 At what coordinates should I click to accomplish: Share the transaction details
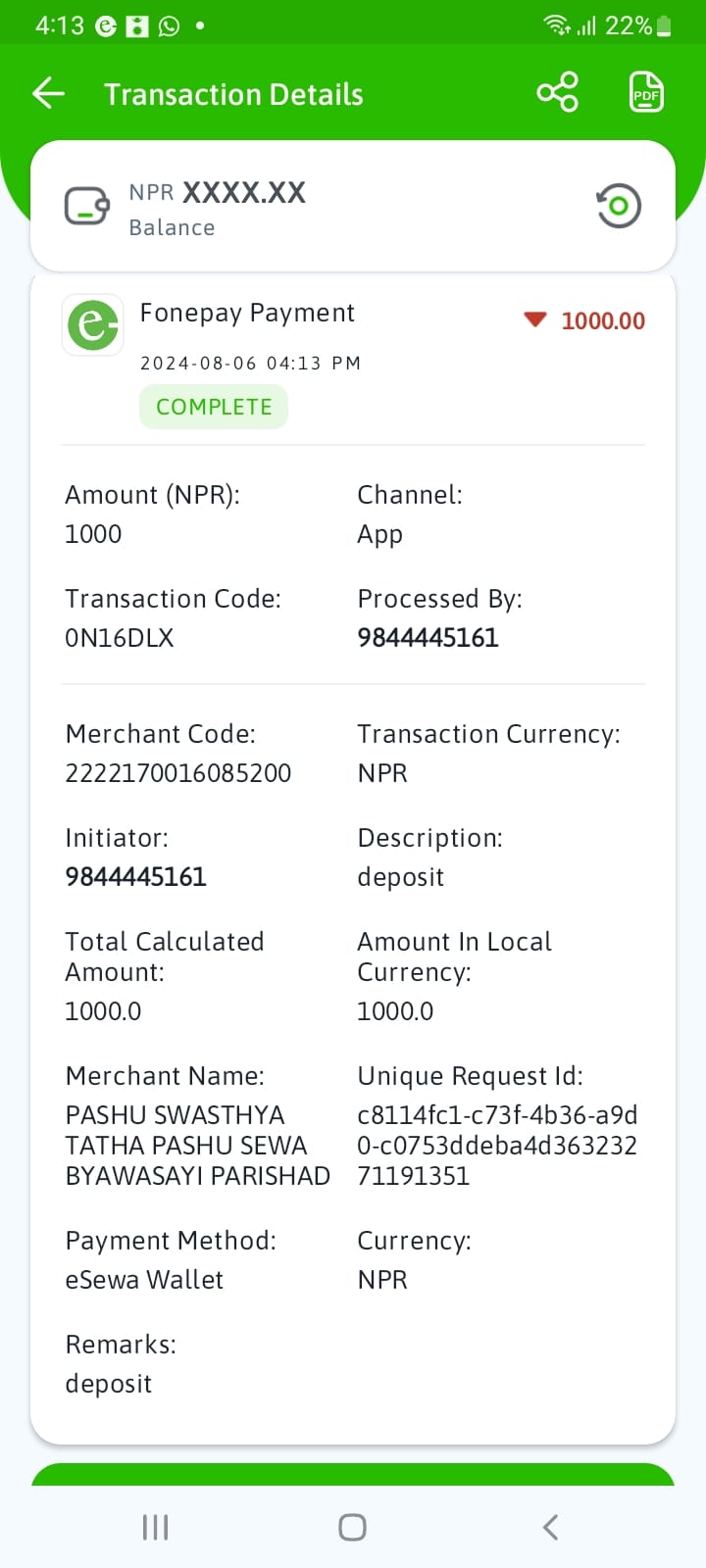click(x=558, y=93)
